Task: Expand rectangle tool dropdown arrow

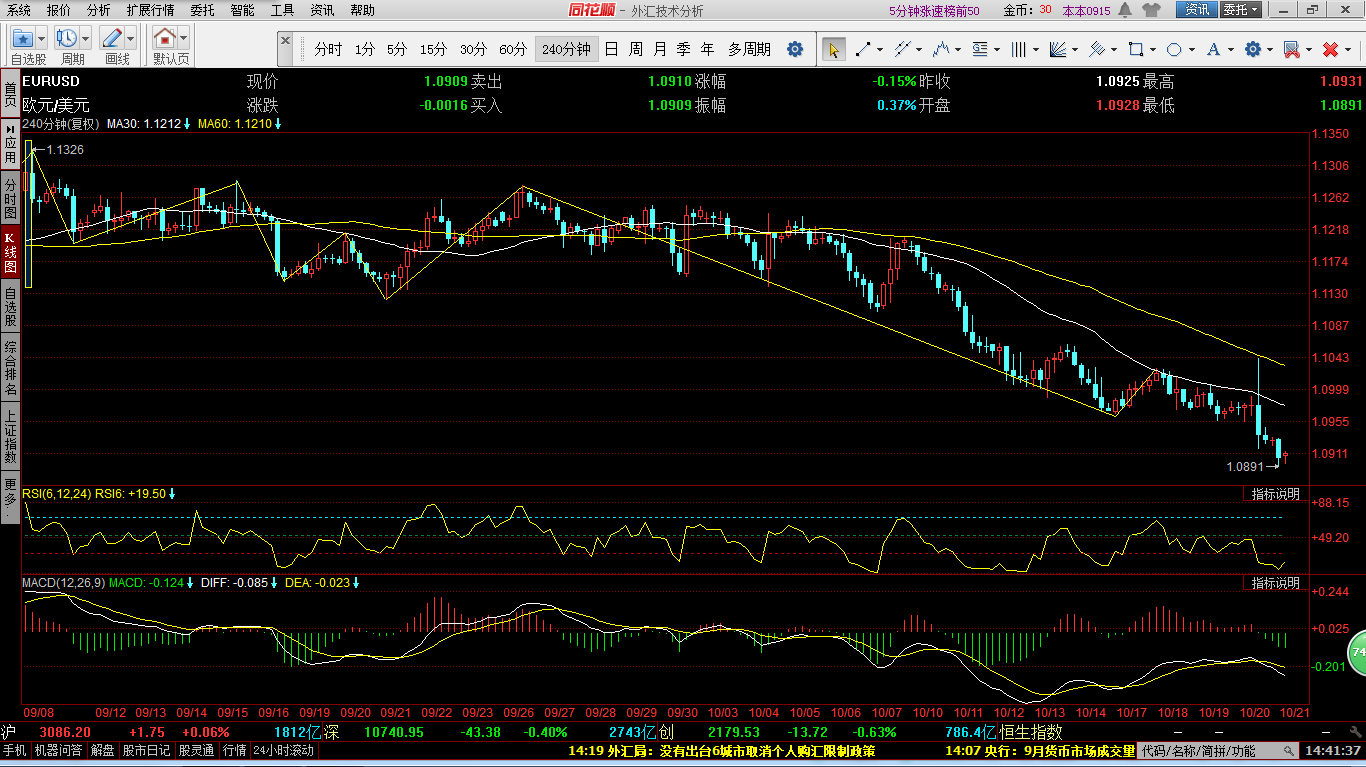Action: coord(1152,49)
